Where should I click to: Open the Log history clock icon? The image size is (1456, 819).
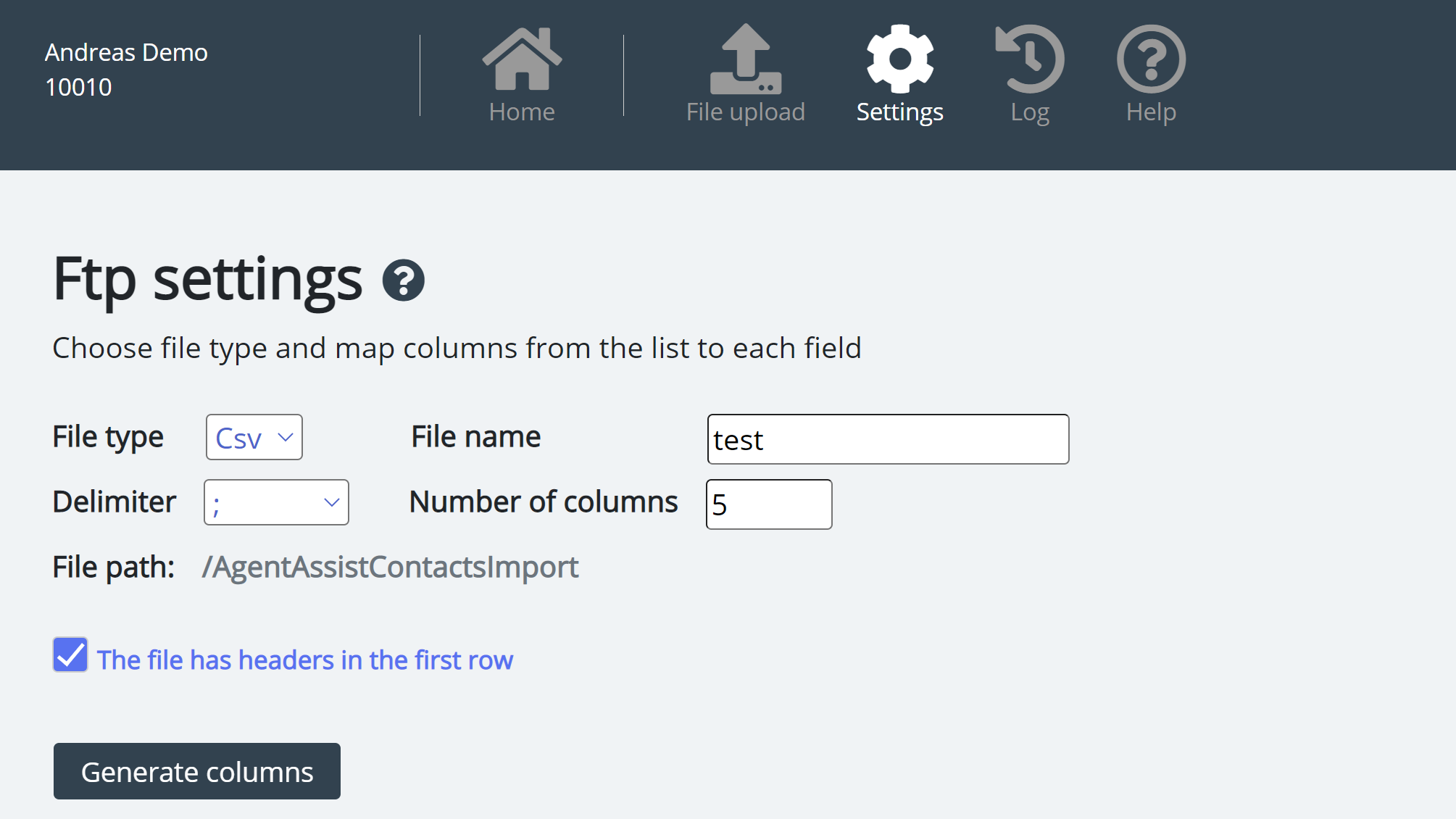click(x=1030, y=59)
